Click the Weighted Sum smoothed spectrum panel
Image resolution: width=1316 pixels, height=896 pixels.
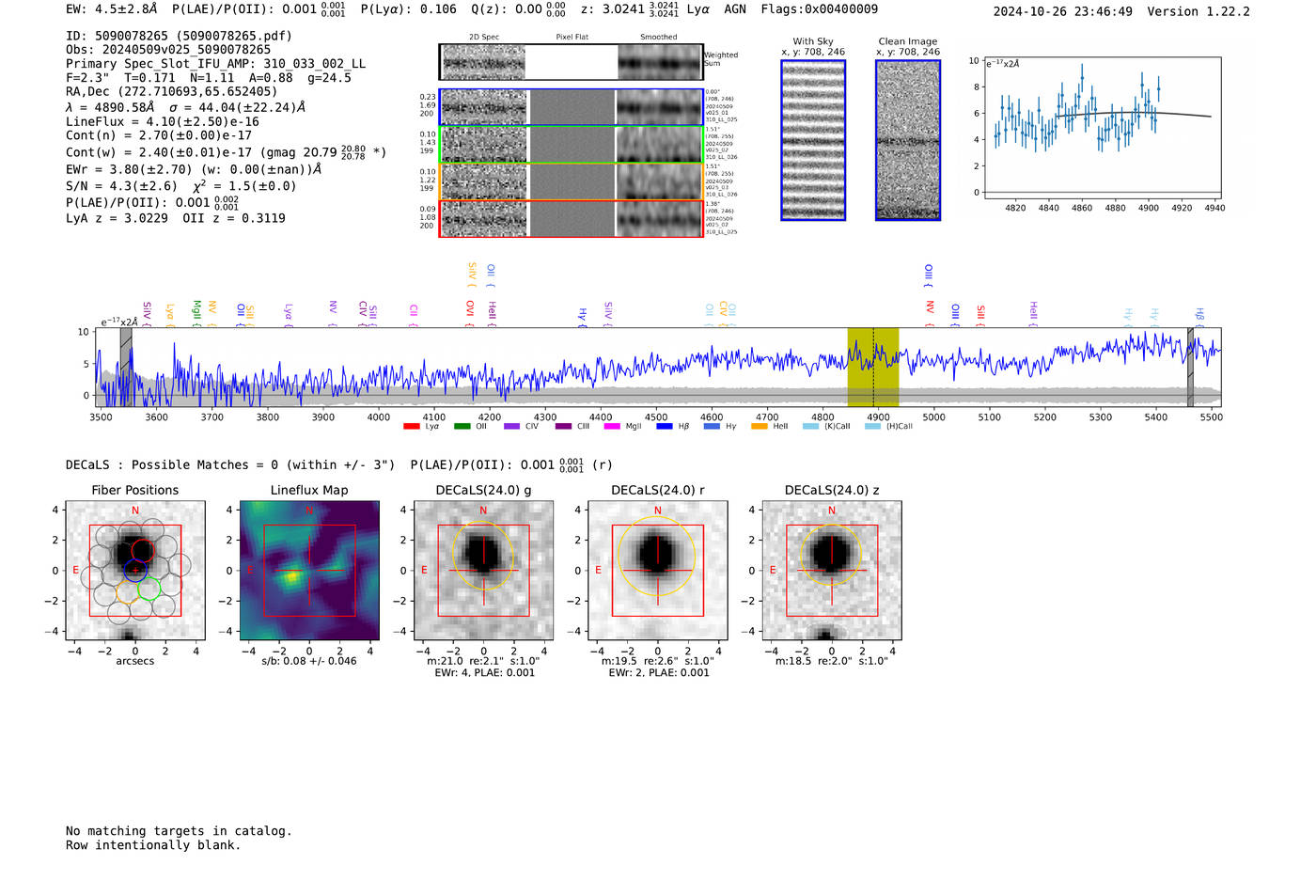click(660, 62)
